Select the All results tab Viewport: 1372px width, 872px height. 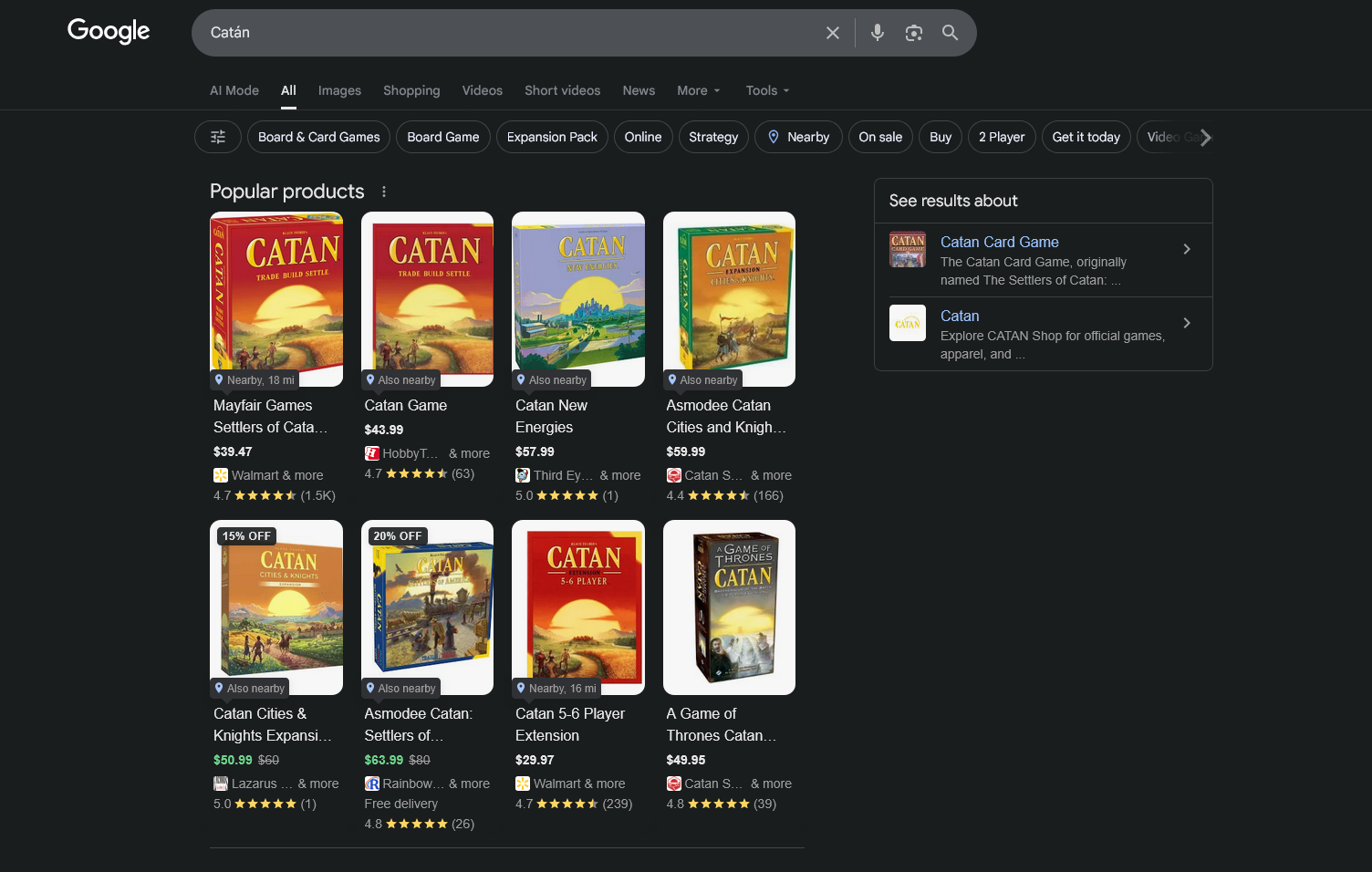[x=288, y=90]
